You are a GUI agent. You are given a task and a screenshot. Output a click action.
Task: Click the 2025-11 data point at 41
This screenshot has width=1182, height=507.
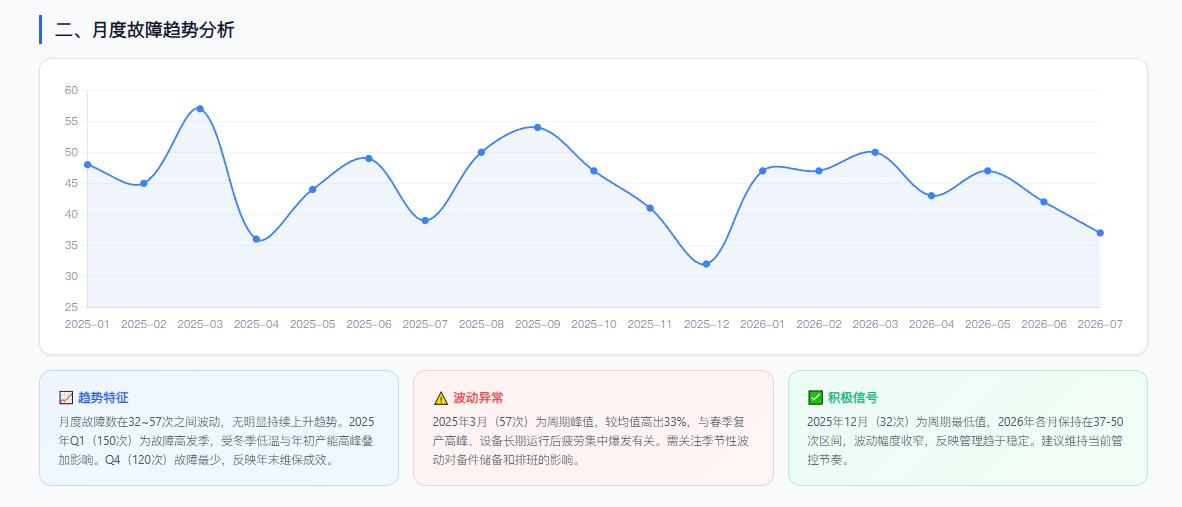tap(651, 208)
